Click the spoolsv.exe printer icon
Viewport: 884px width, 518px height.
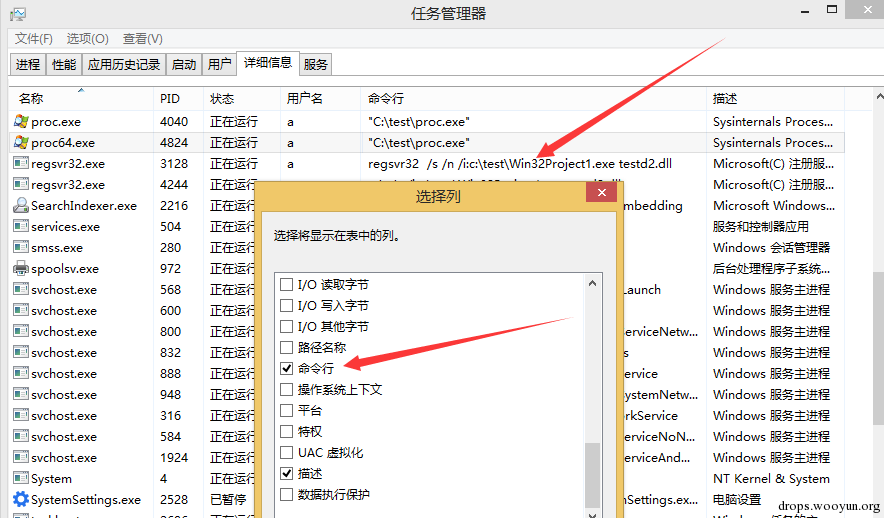point(21,268)
